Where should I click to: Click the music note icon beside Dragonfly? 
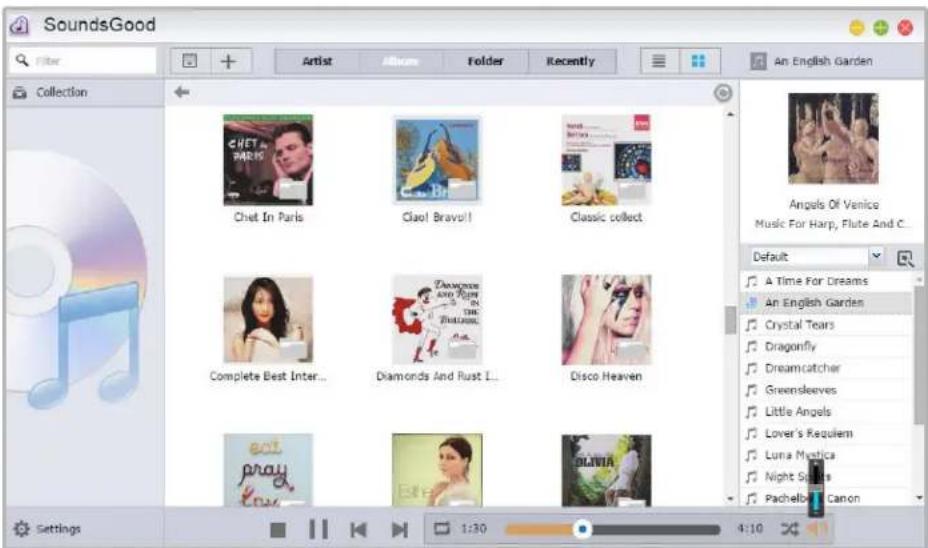click(751, 346)
